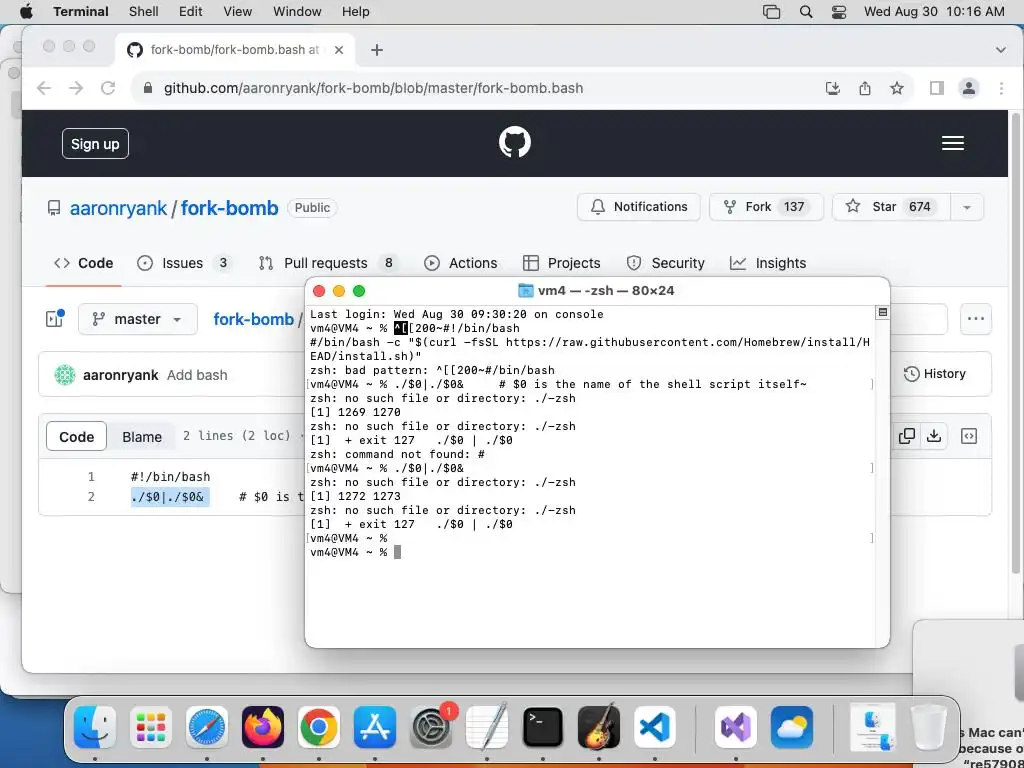Open TextEdit from the Dock

pyautogui.click(x=487, y=727)
